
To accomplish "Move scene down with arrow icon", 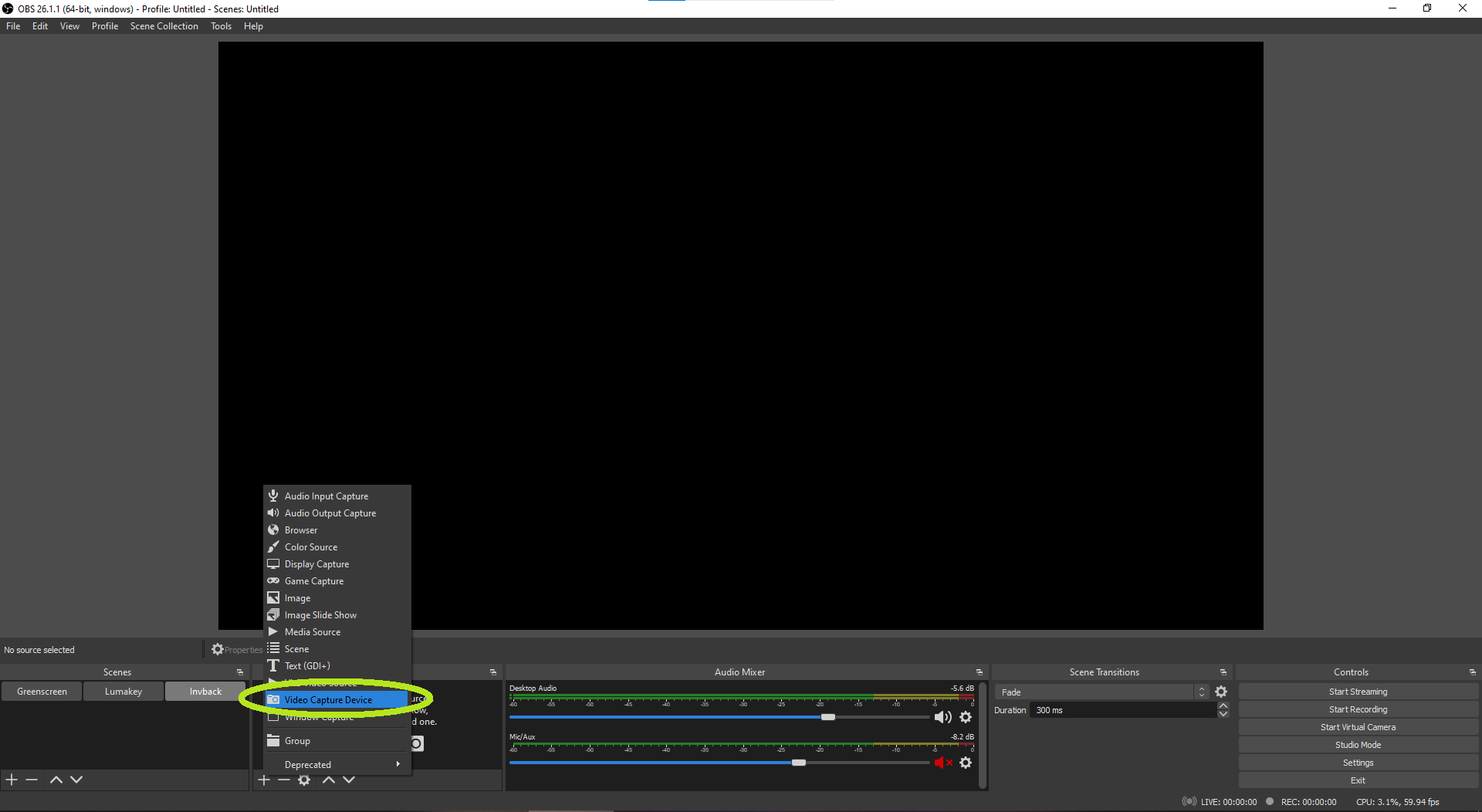I will pos(76,780).
